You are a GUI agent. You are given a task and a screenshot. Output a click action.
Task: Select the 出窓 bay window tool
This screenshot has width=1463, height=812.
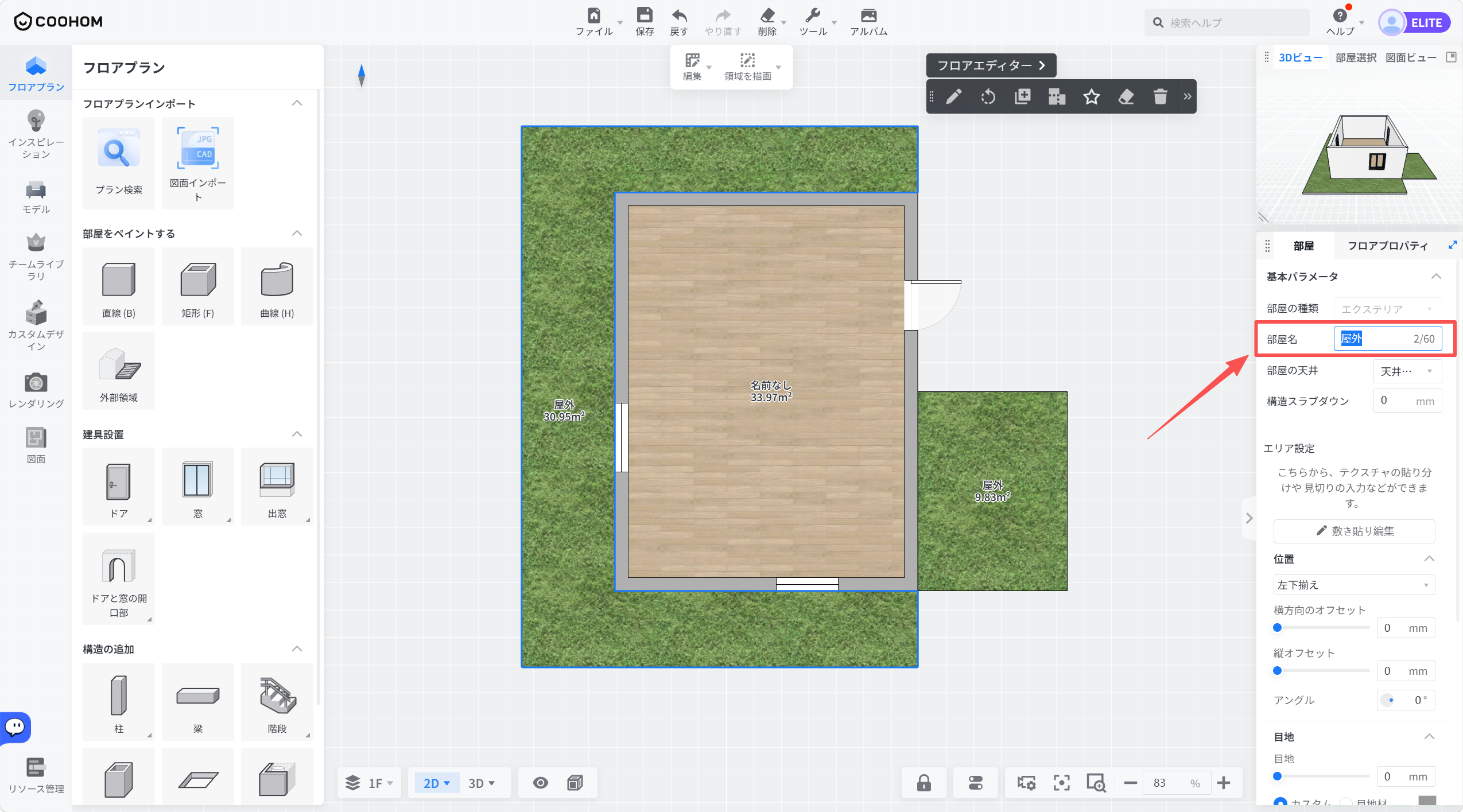point(277,487)
